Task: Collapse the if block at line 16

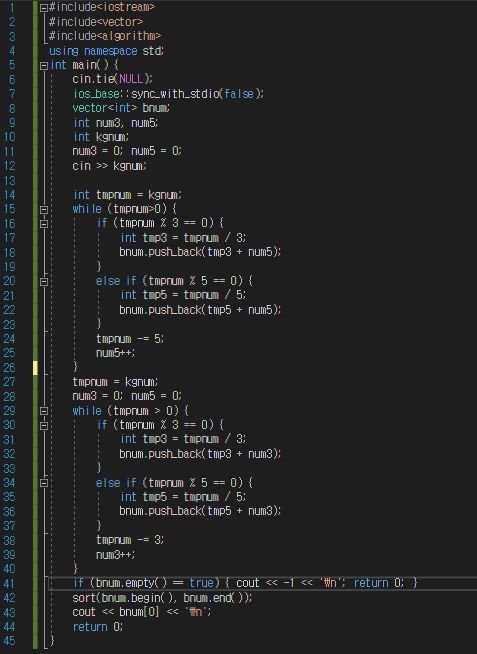Action: [x=44, y=224]
